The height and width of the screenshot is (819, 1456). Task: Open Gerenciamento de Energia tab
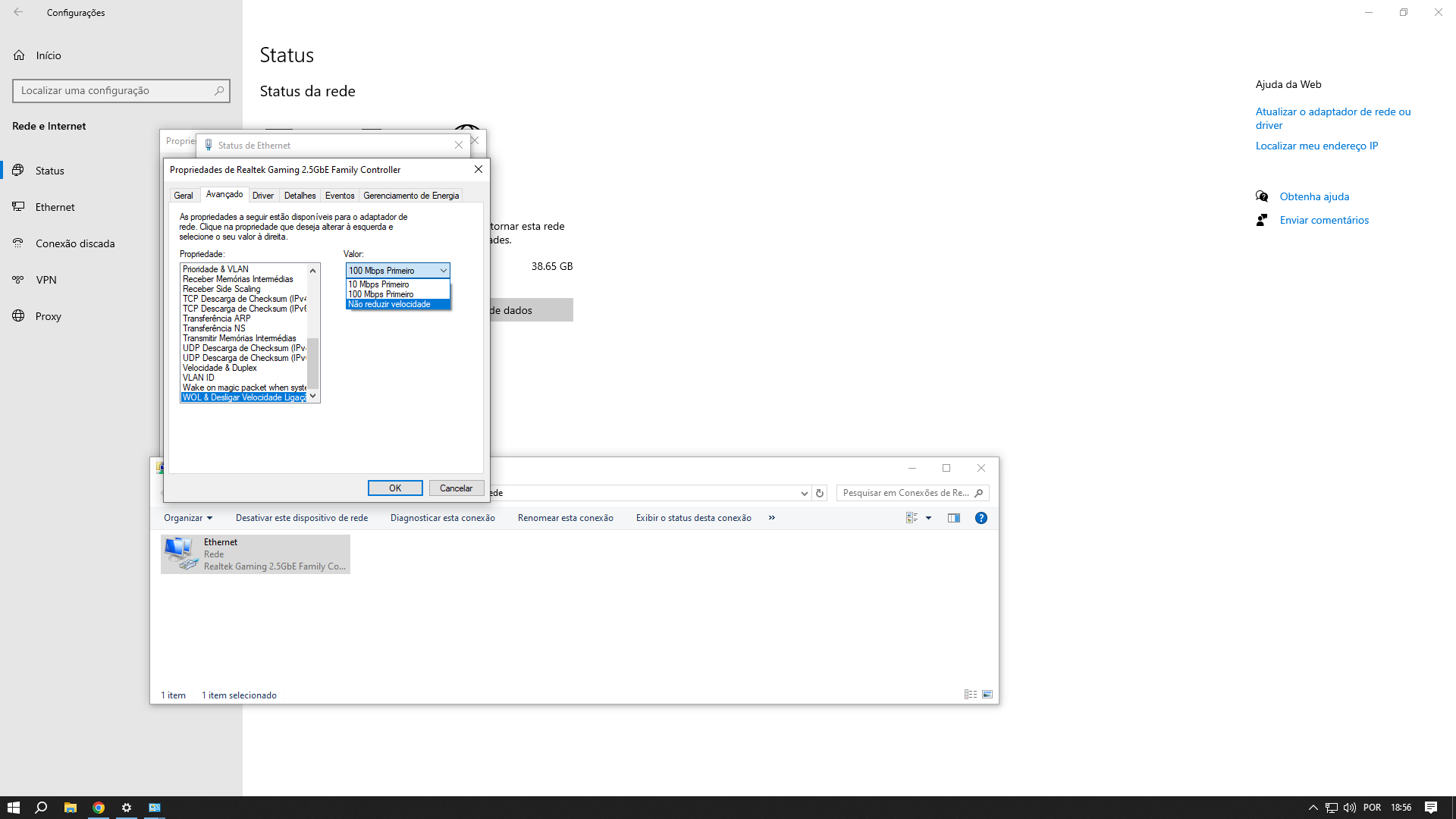coord(411,196)
